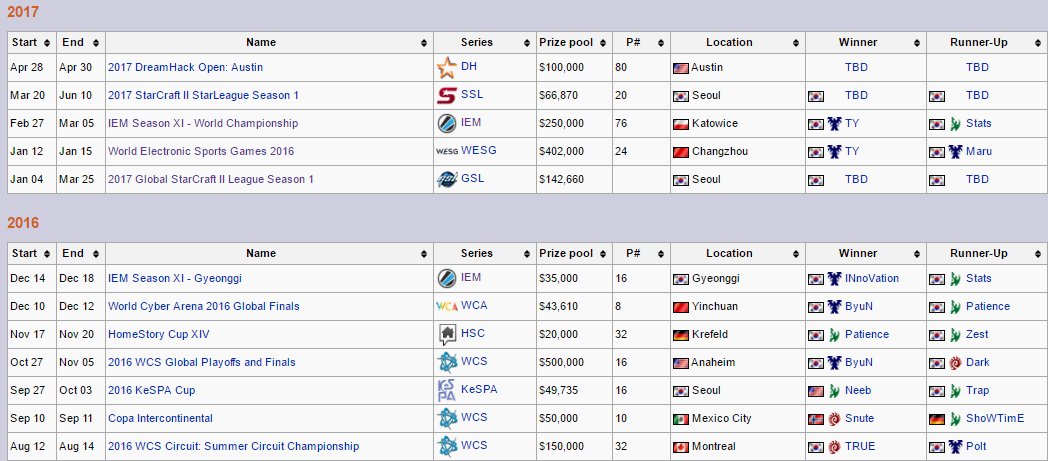Click the $402,000 prize pool cell
Viewport: 1048px width, 461px height.
[574, 152]
